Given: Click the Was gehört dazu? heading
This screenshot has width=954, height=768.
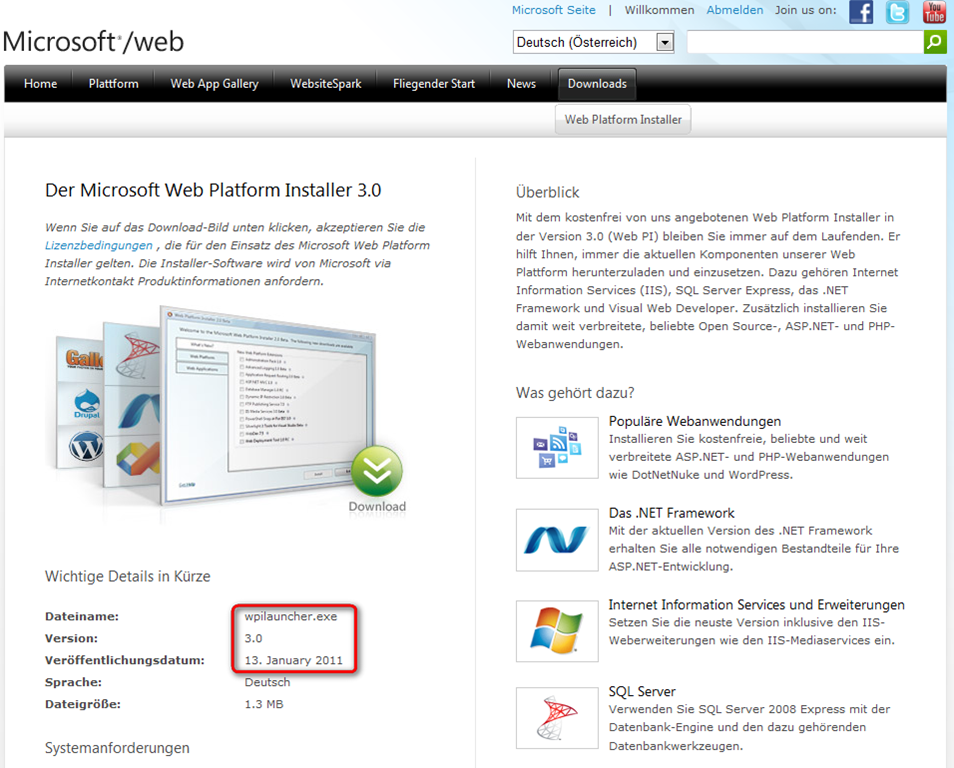Looking at the screenshot, I should (575, 393).
